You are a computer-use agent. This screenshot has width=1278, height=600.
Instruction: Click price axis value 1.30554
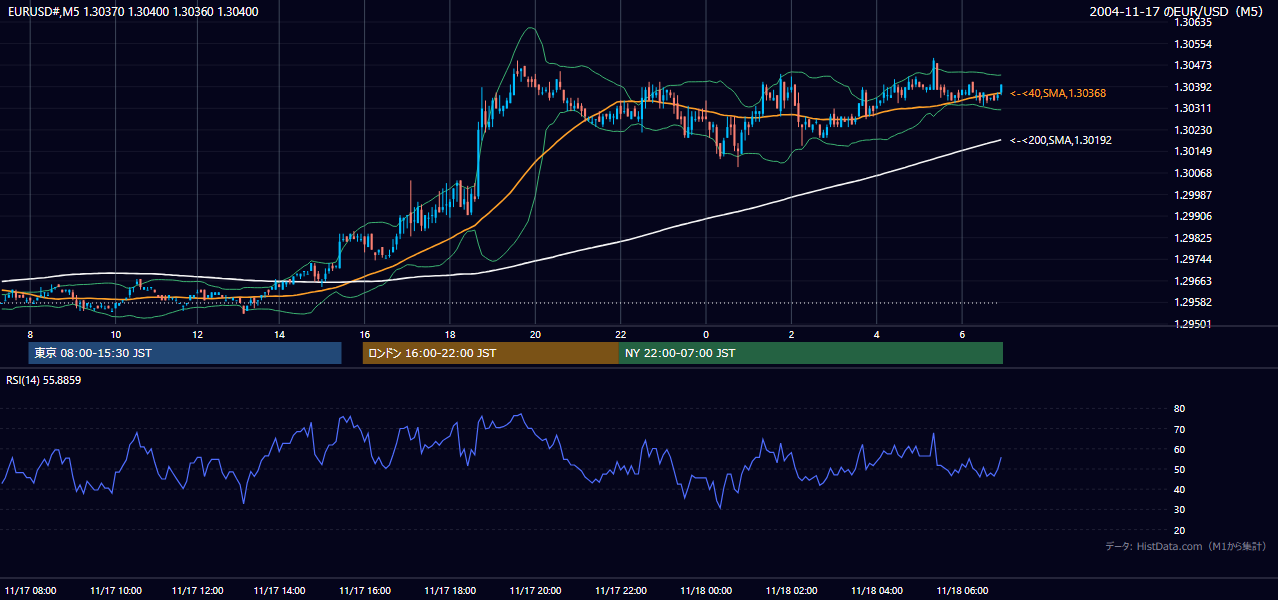pyautogui.click(x=1193, y=44)
